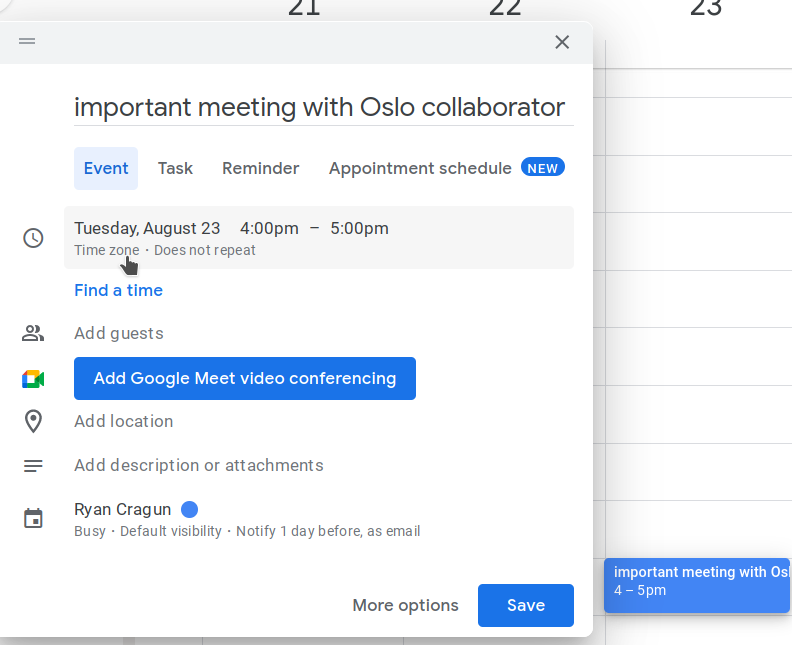792x645 pixels.
Task: Click the description lines icon
Action: tap(33, 466)
